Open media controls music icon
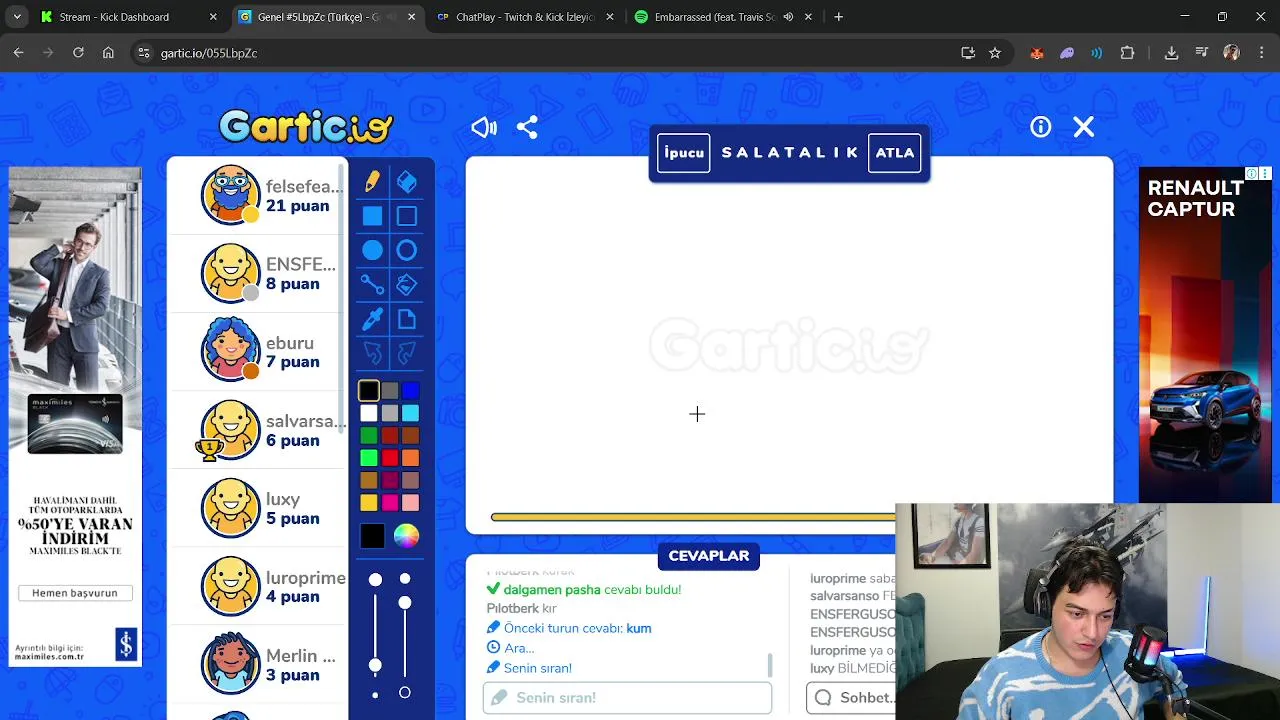Viewport: 1280px width, 720px height. (1201, 53)
